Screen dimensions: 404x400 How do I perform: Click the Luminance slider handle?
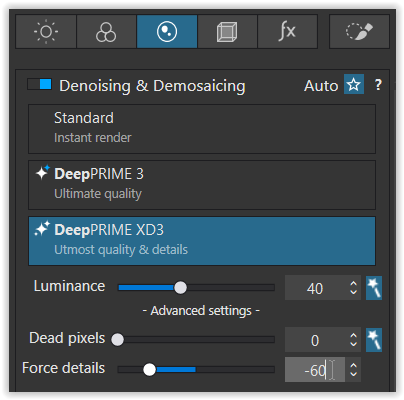(x=180, y=288)
